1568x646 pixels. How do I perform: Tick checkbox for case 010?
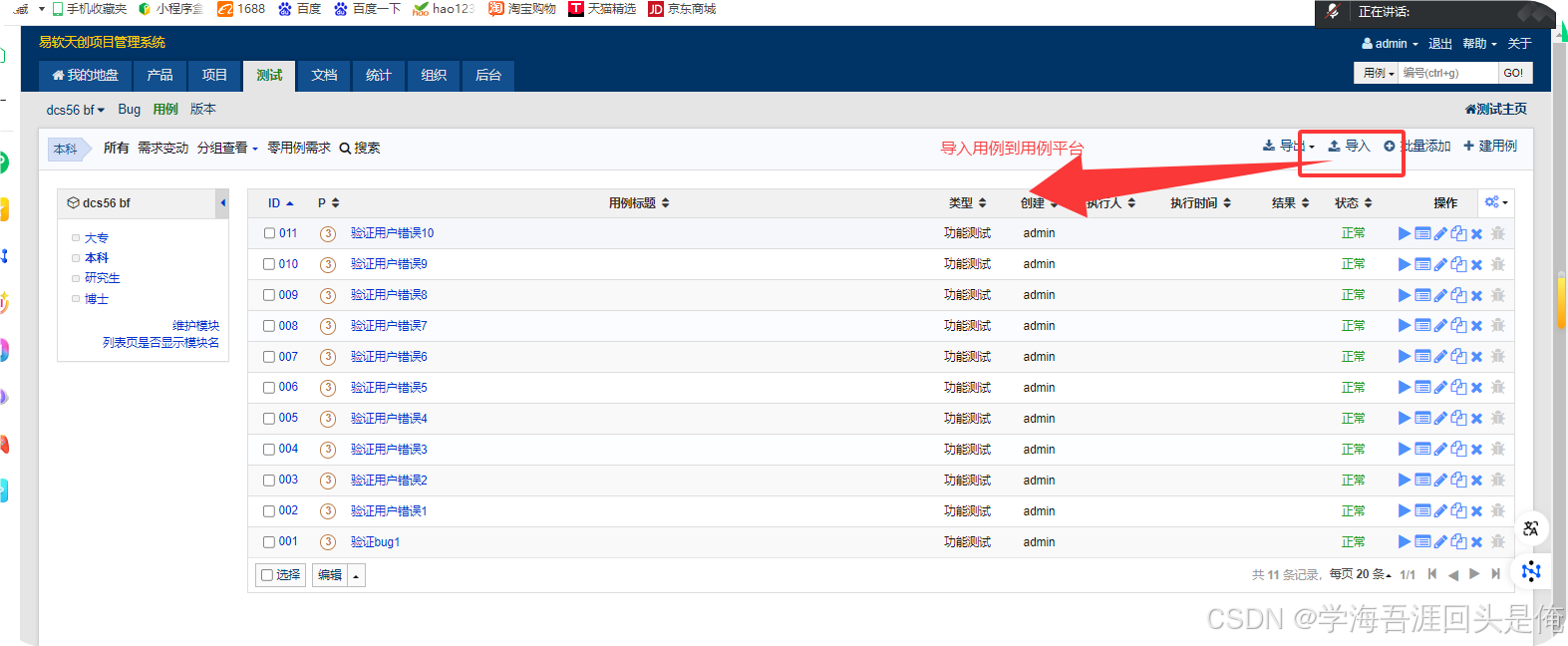(x=269, y=264)
